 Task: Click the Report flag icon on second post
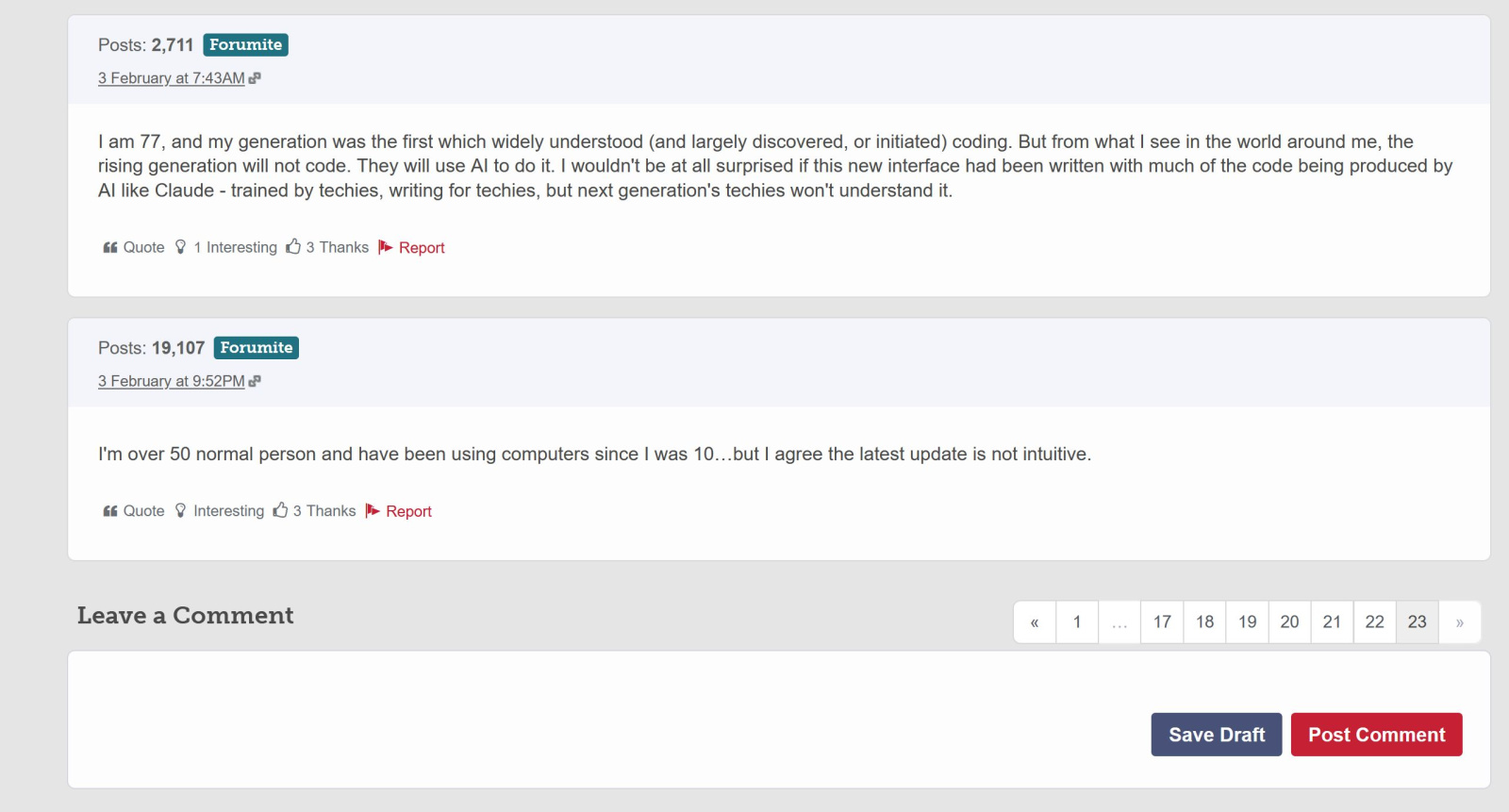pyautogui.click(x=373, y=511)
